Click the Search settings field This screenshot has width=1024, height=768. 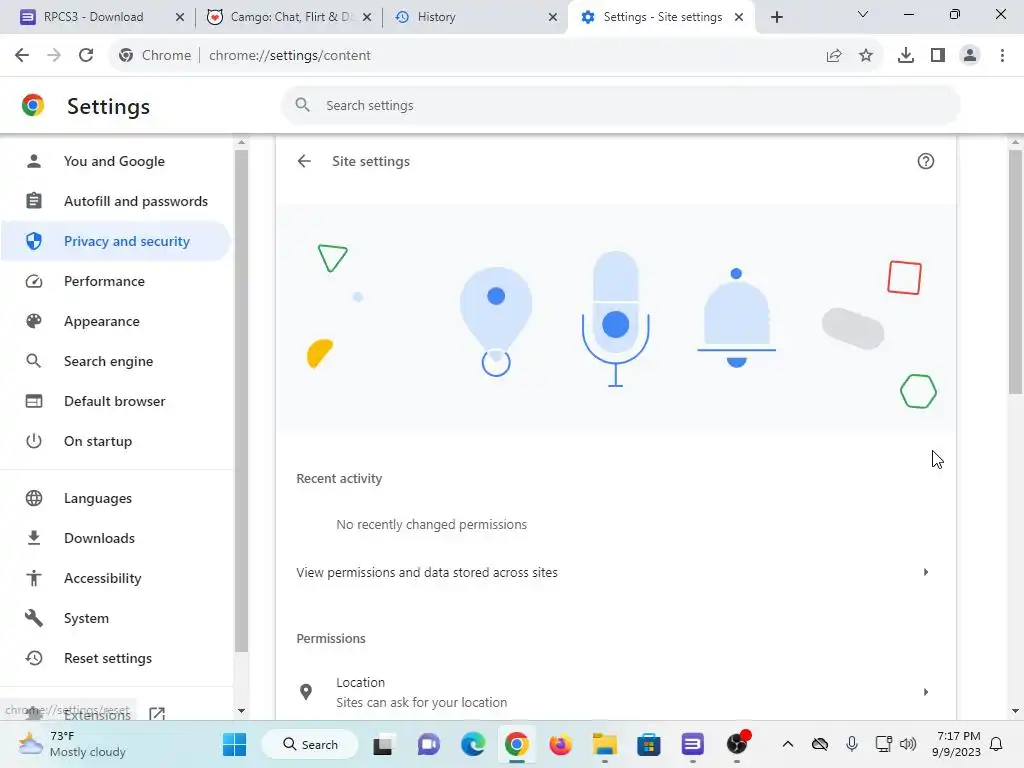tap(620, 105)
